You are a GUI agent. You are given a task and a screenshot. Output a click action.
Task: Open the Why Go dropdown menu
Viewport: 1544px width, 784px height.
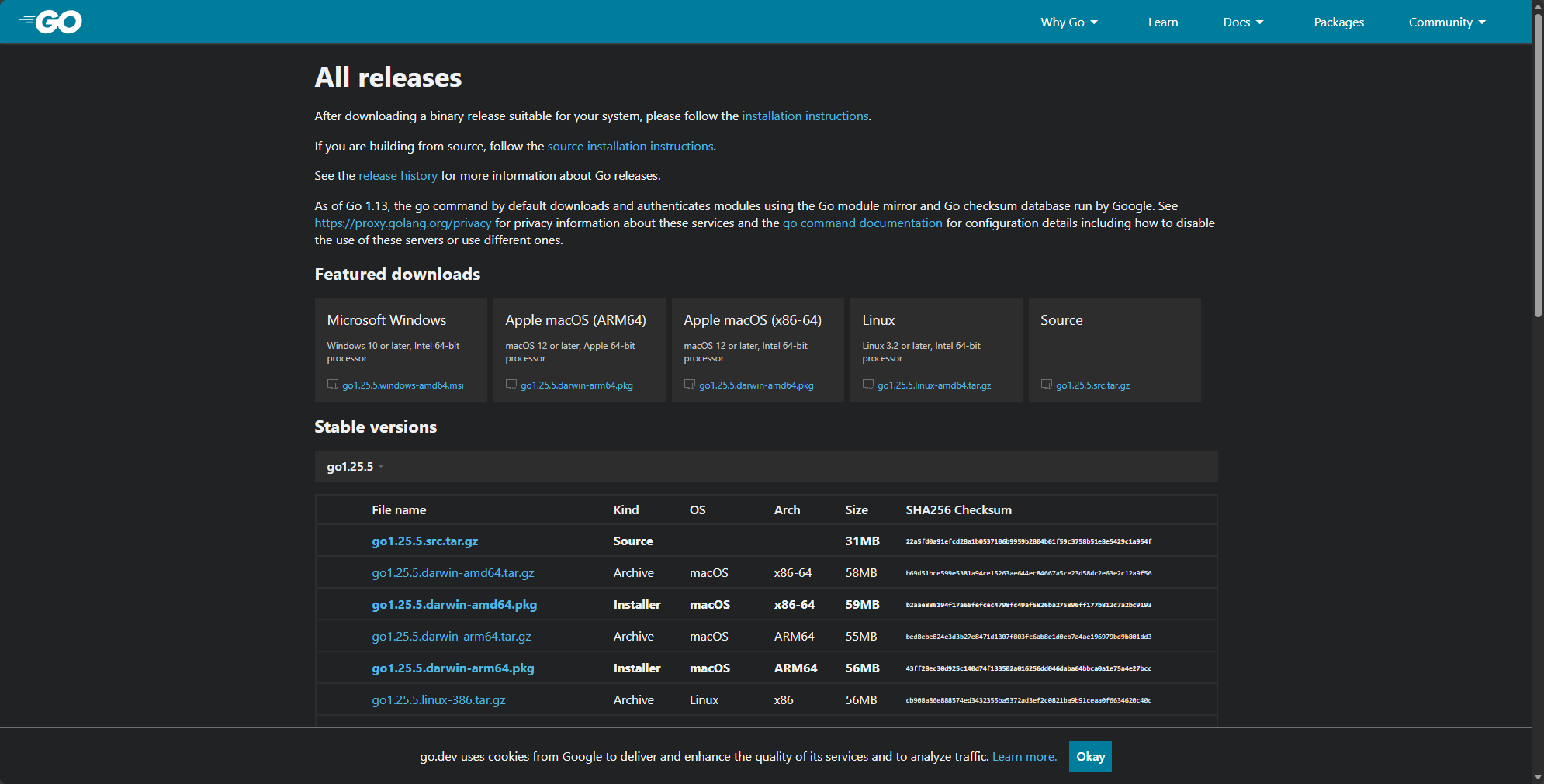pyautogui.click(x=1068, y=22)
